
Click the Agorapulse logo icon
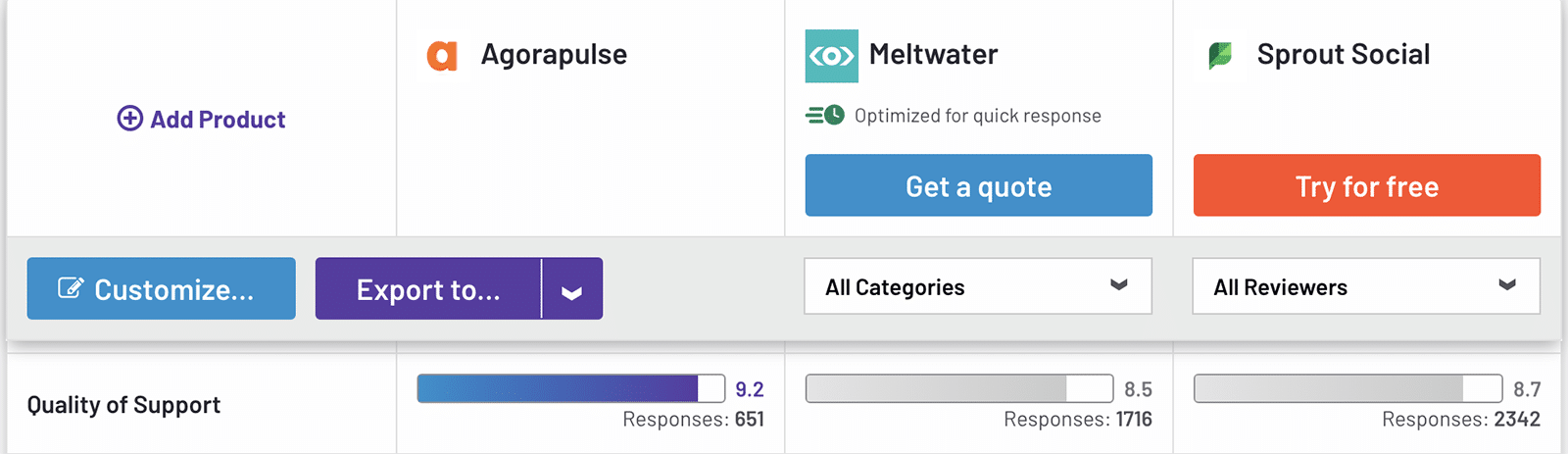click(x=442, y=56)
